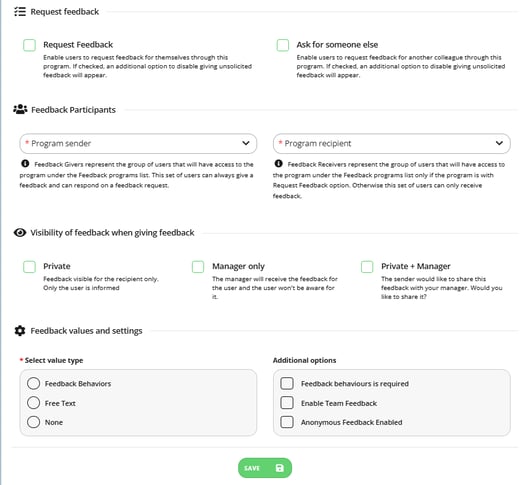The height and width of the screenshot is (485, 529).
Task: Click the info icon under Program sender
Action: [25, 164]
